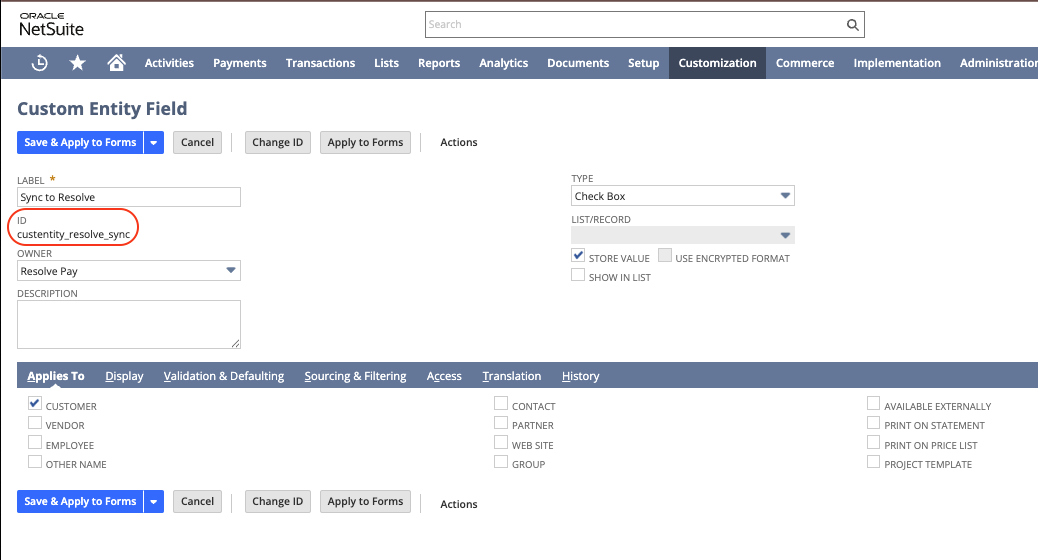Enable the Web Site checkbox
1038x560 pixels.
coord(501,442)
